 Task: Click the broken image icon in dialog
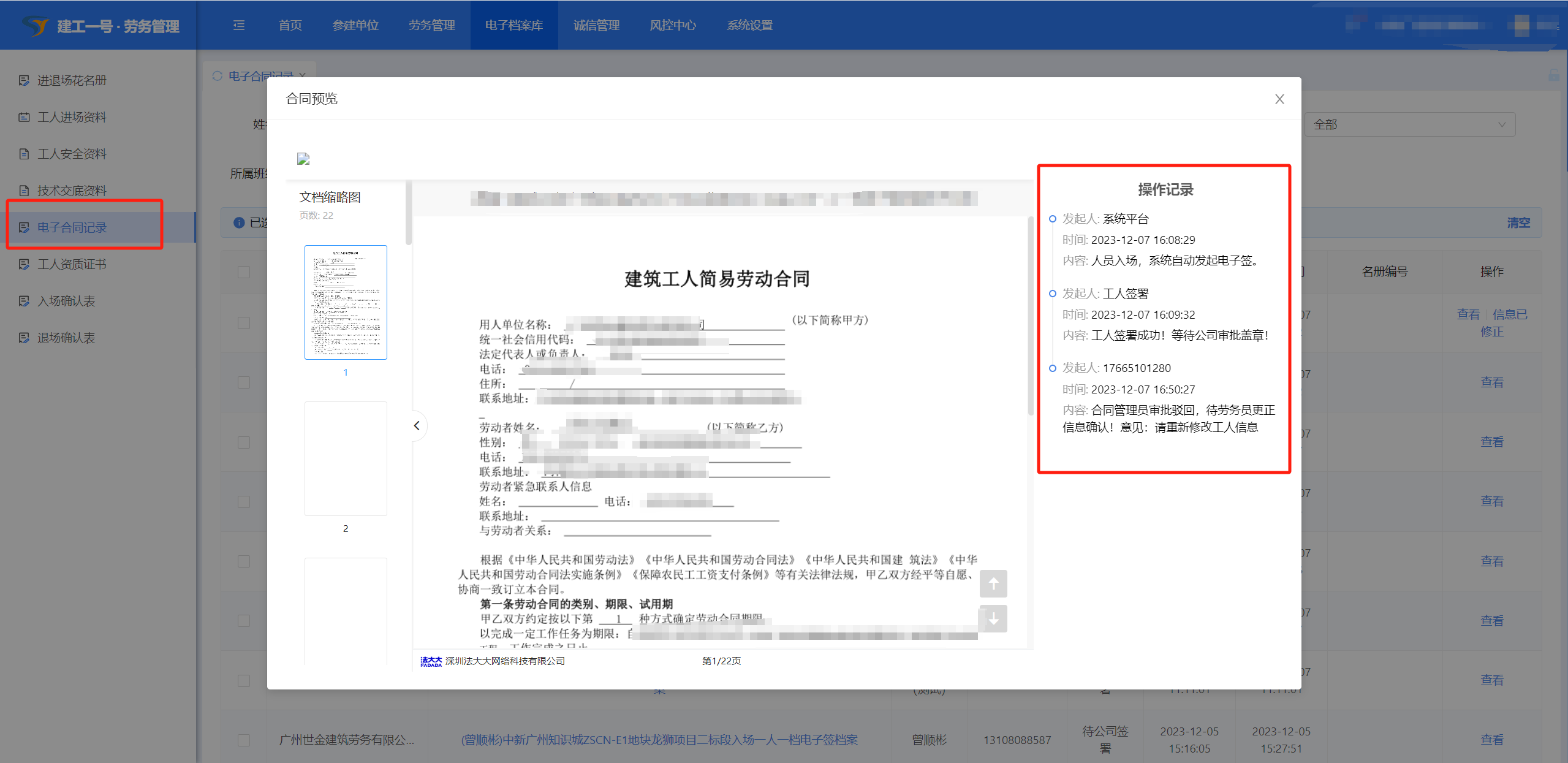pyautogui.click(x=303, y=159)
